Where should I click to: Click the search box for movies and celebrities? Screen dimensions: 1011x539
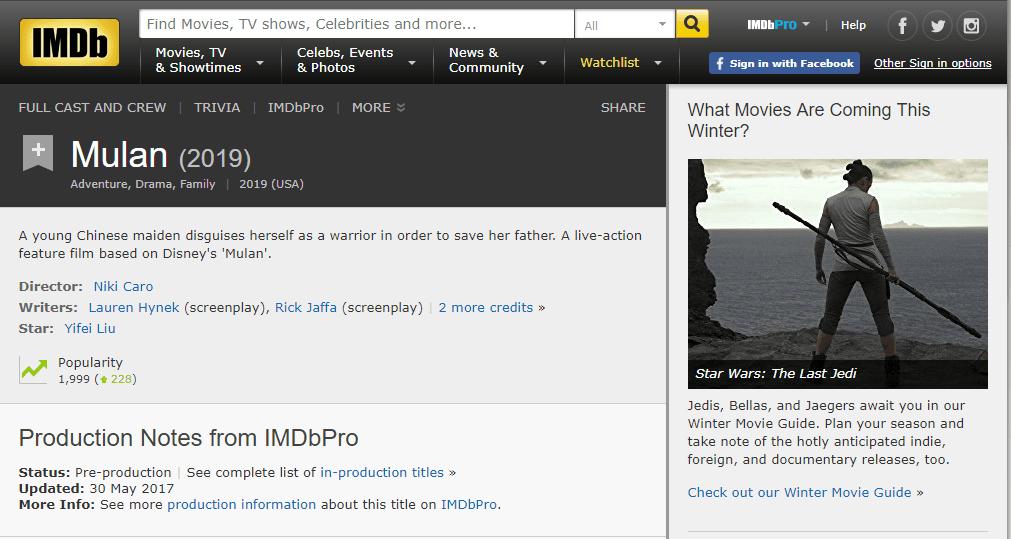pos(357,24)
